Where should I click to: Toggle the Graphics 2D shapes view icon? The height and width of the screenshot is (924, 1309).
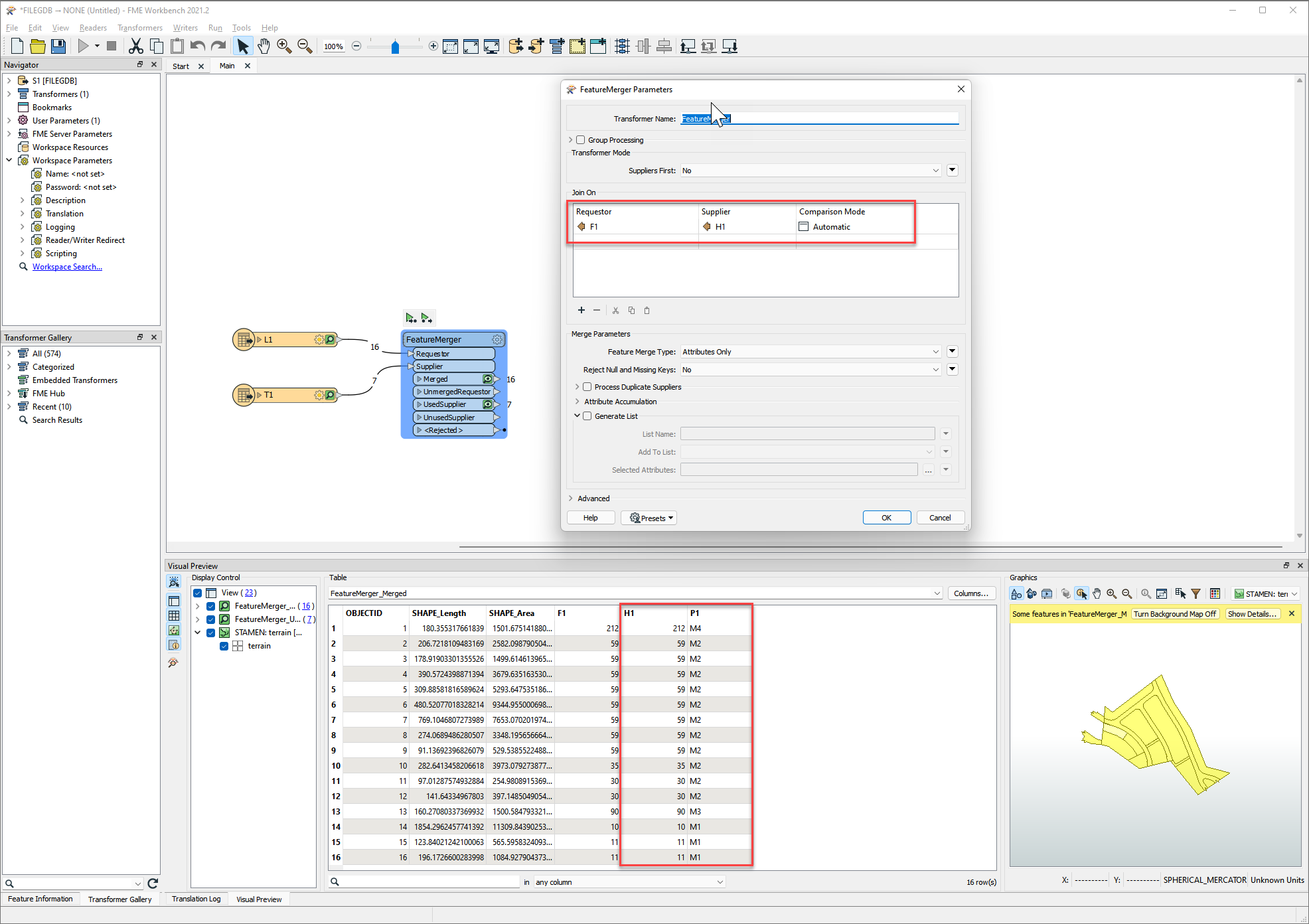pos(1016,593)
